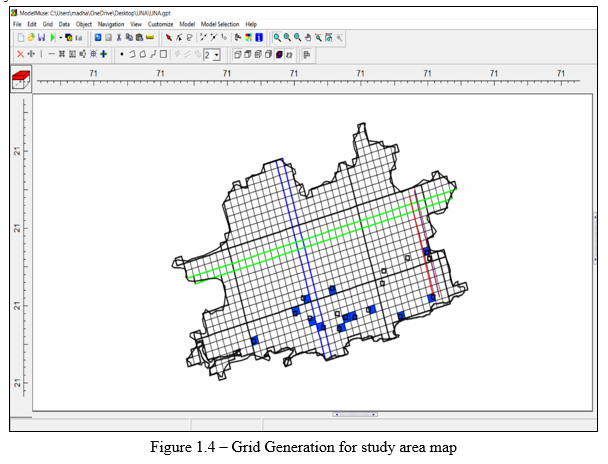The height and width of the screenshot is (464, 608).
Task: Open the File menu
Action: [x=17, y=24]
